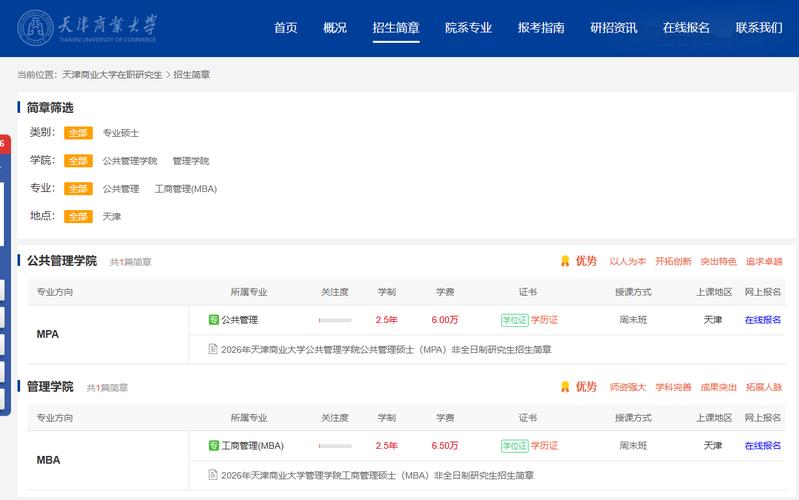
Task: Click the 管理学院 section heading
Action: click(x=50, y=387)
